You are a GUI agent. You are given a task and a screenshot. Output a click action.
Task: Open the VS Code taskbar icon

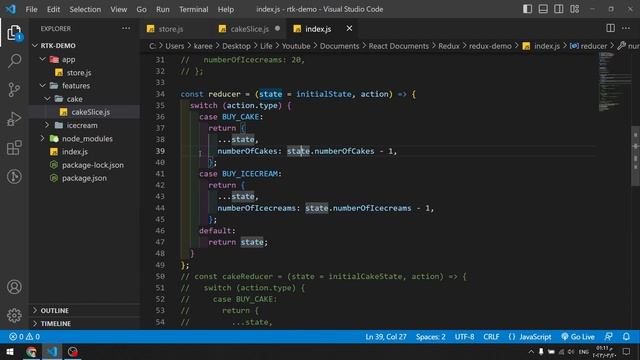pyautogui.click(x=52, y=351)
